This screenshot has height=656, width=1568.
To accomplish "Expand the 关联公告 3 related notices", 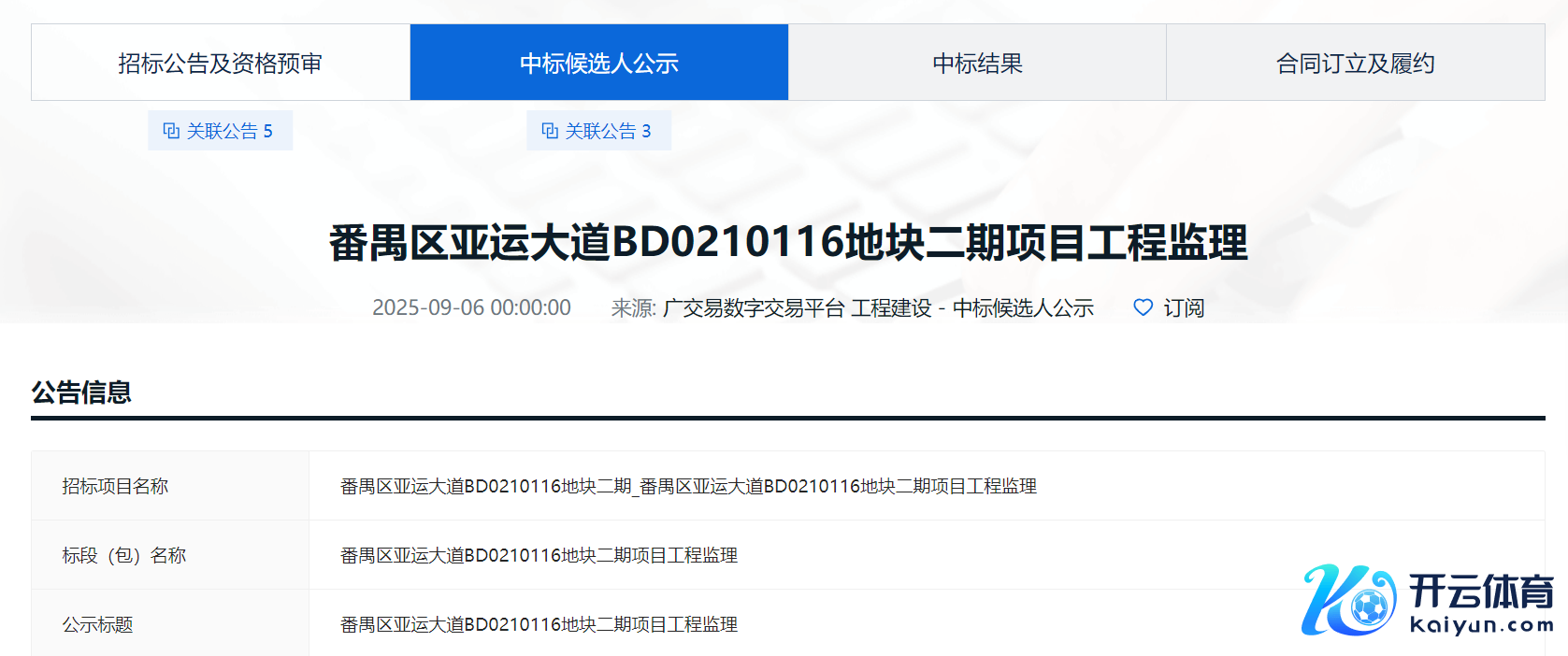I will 609,131.
